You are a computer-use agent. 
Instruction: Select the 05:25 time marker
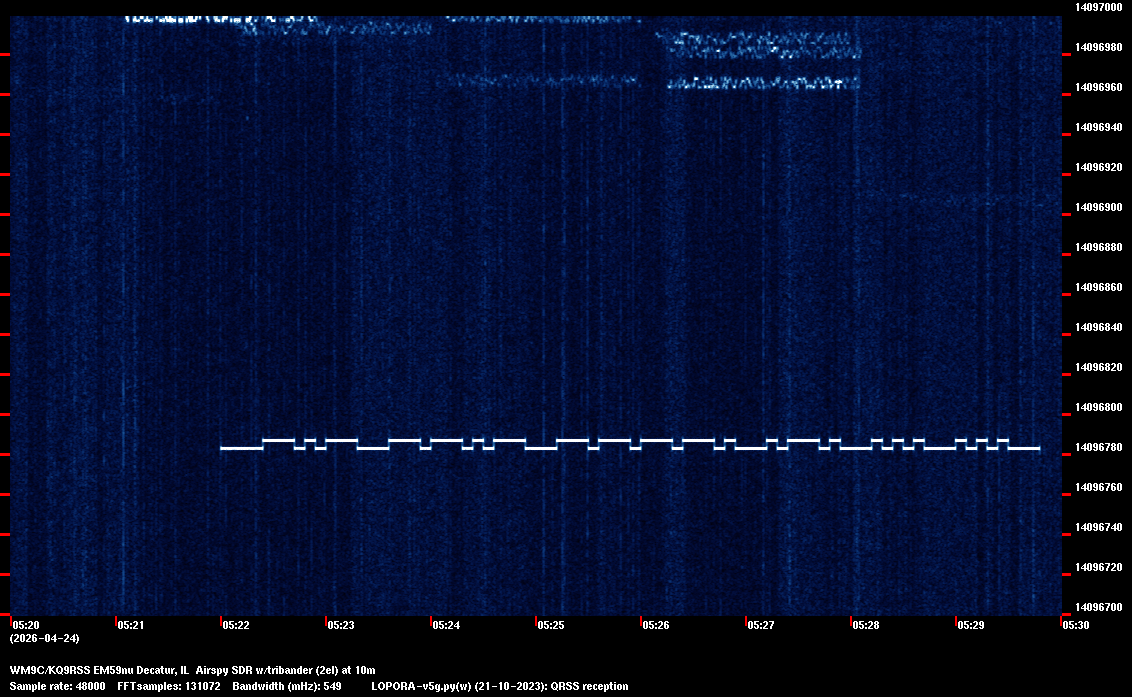pos(551,625)
